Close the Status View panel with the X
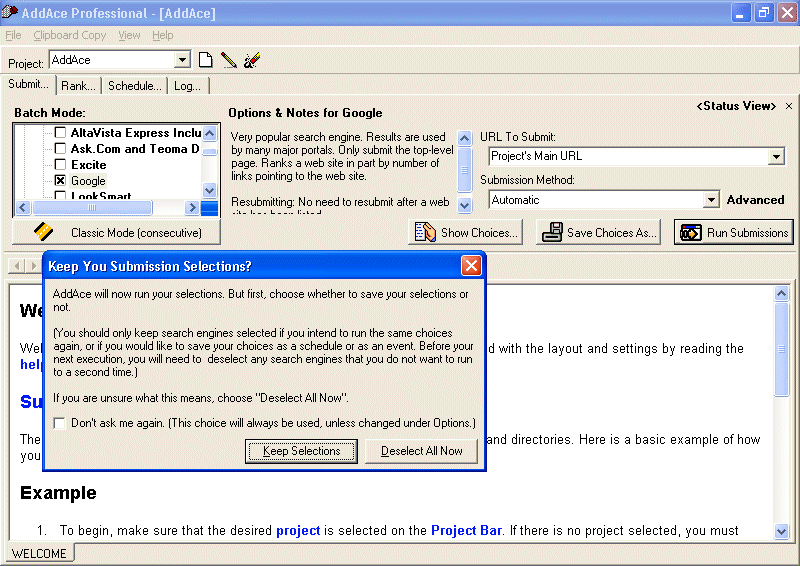Image resolution: width=800 pixels, height=566 pixels. coord(789,106)
